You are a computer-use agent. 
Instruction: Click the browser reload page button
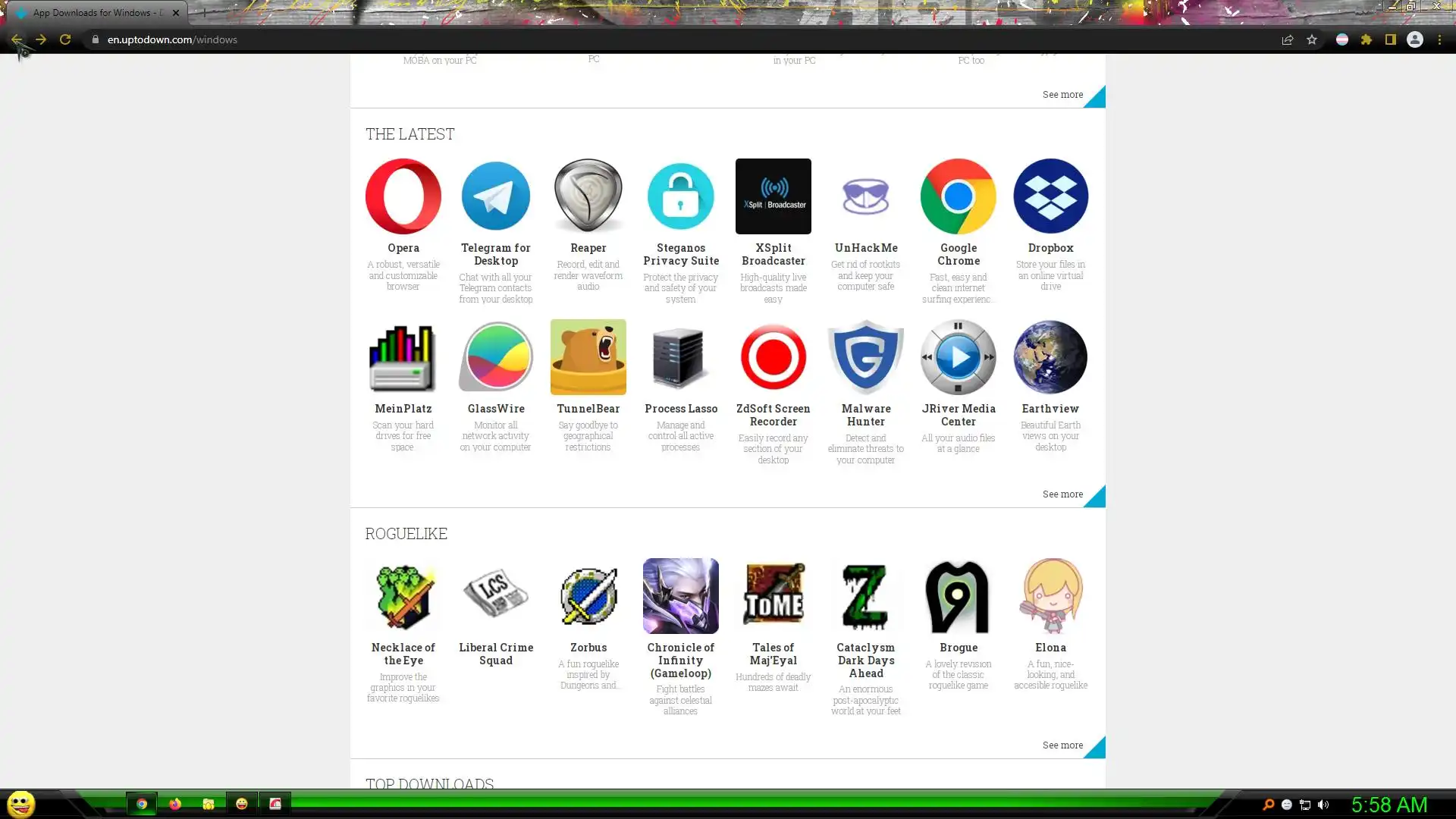click(x=65, y=39)
